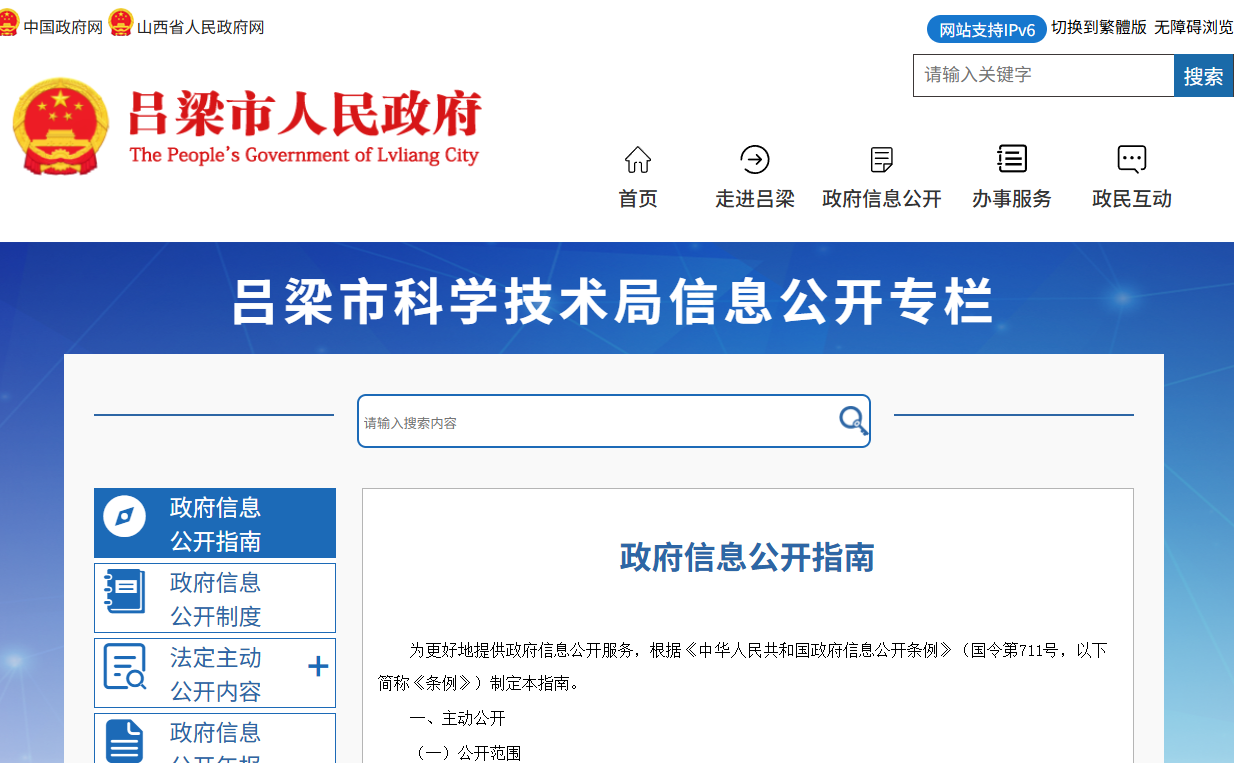Open the 政府信息公开 menu item
This screenshot has width=1234, height=763.
pos(882,199)
